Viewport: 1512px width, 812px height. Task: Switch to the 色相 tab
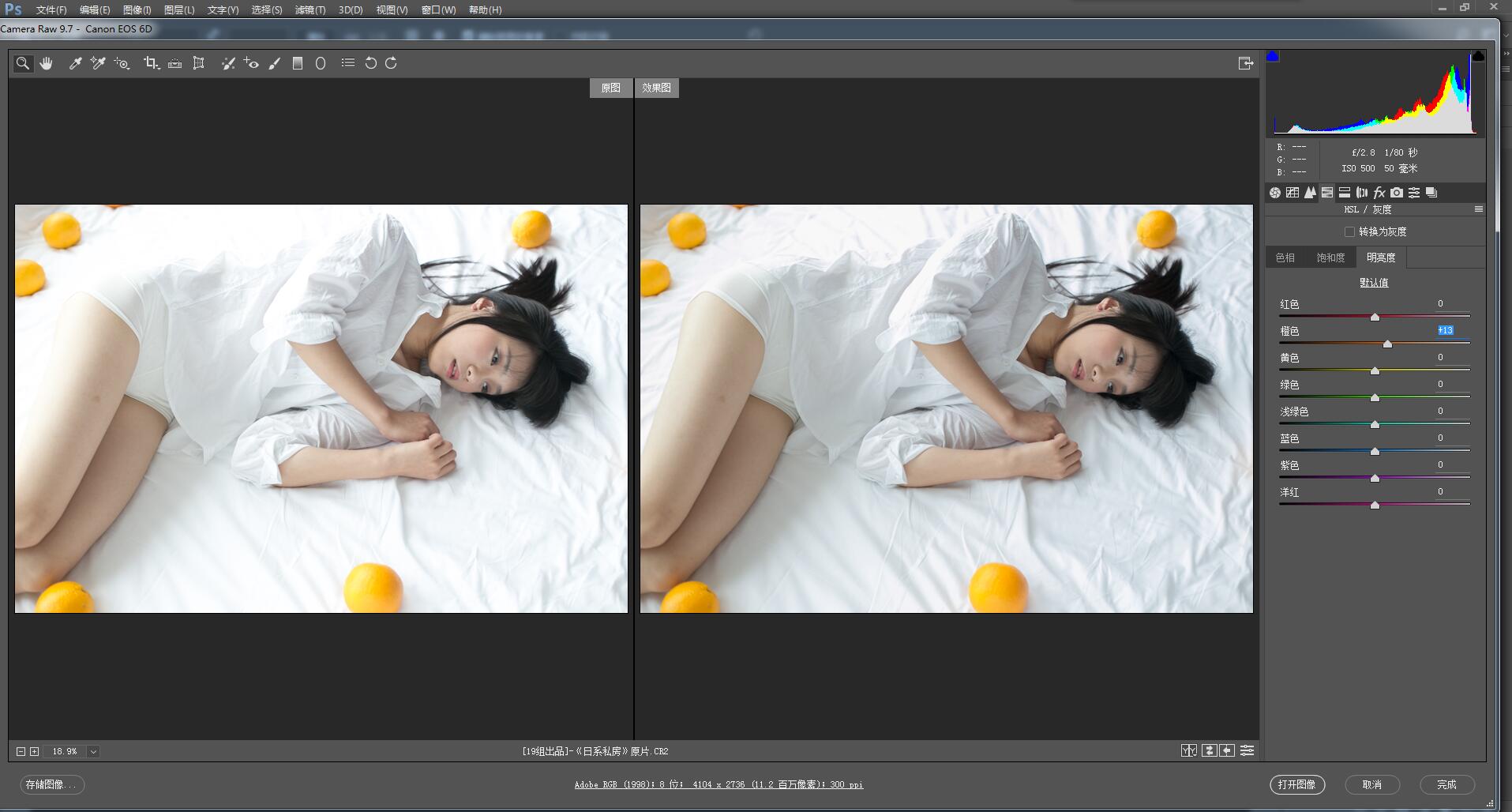[1285, 258]
